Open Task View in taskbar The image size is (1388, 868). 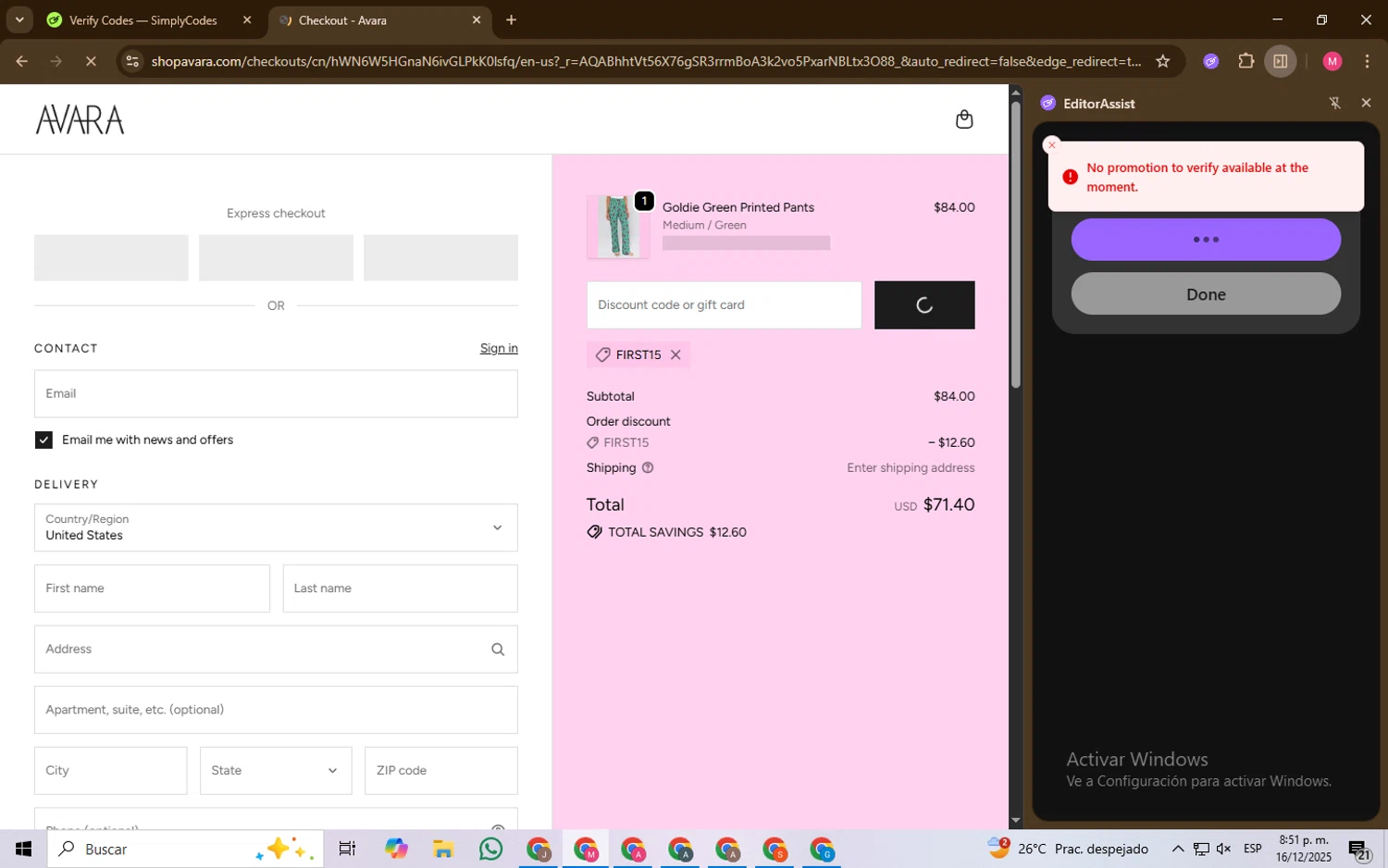tap(347, 849)
